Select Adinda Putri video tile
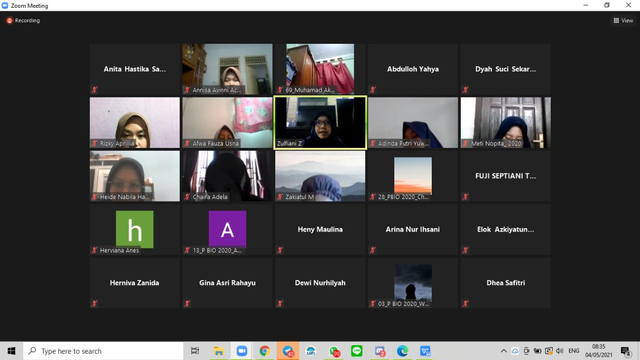 click(413, 122)
